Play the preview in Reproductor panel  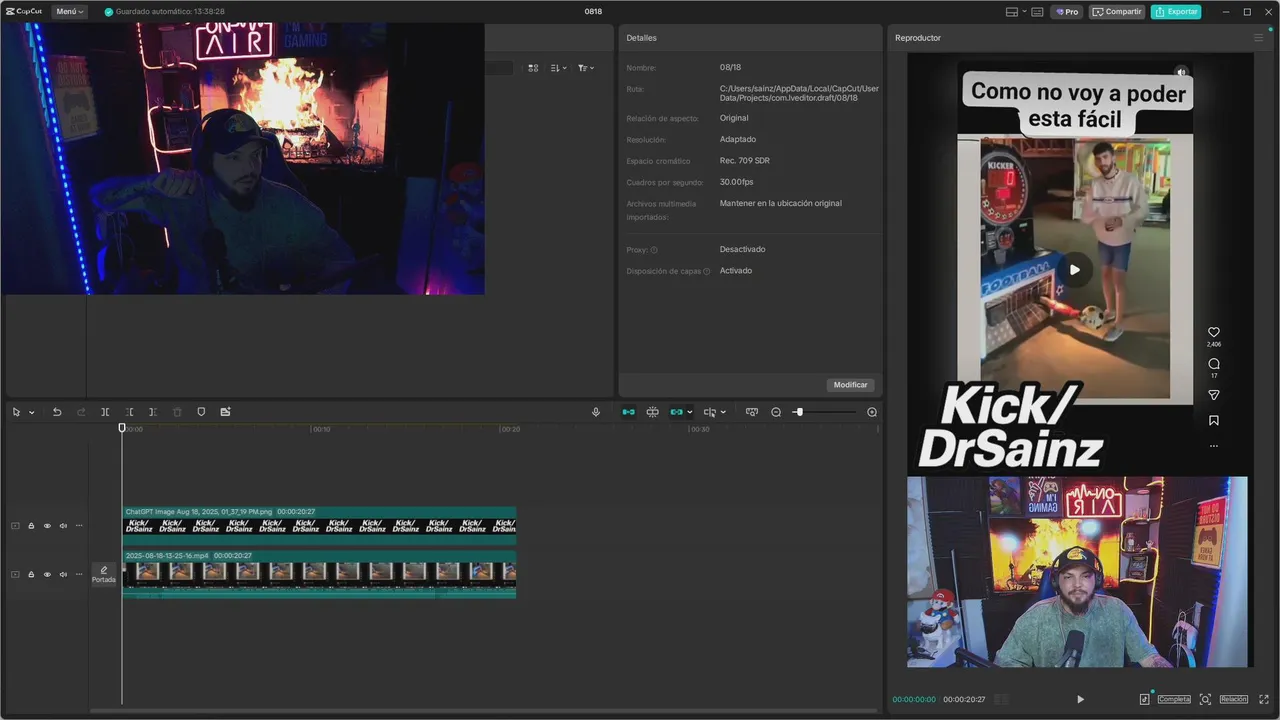pyautogui.click(x=1080, y=699)
